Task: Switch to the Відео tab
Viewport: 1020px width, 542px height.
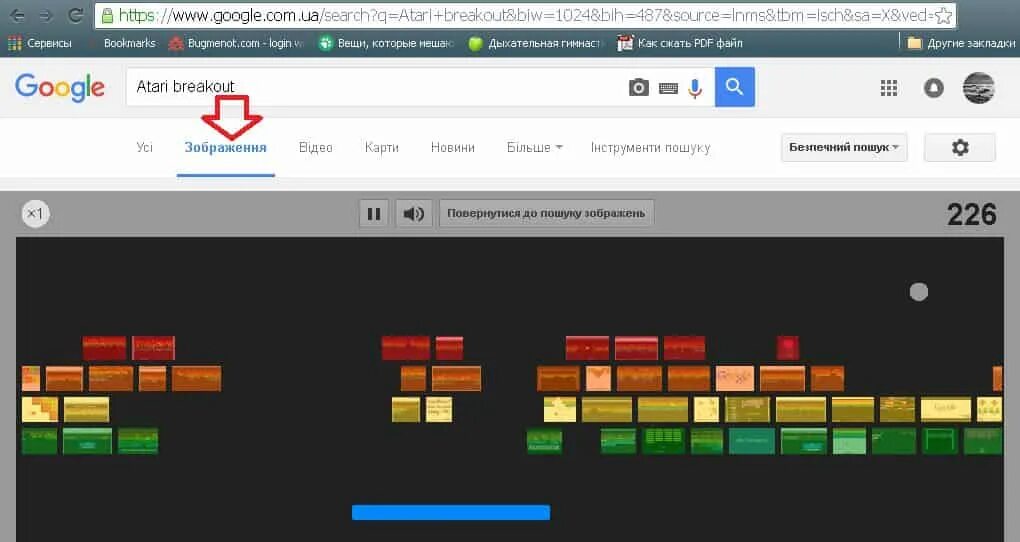Action: pyautogui.click(x=315, y=147)
